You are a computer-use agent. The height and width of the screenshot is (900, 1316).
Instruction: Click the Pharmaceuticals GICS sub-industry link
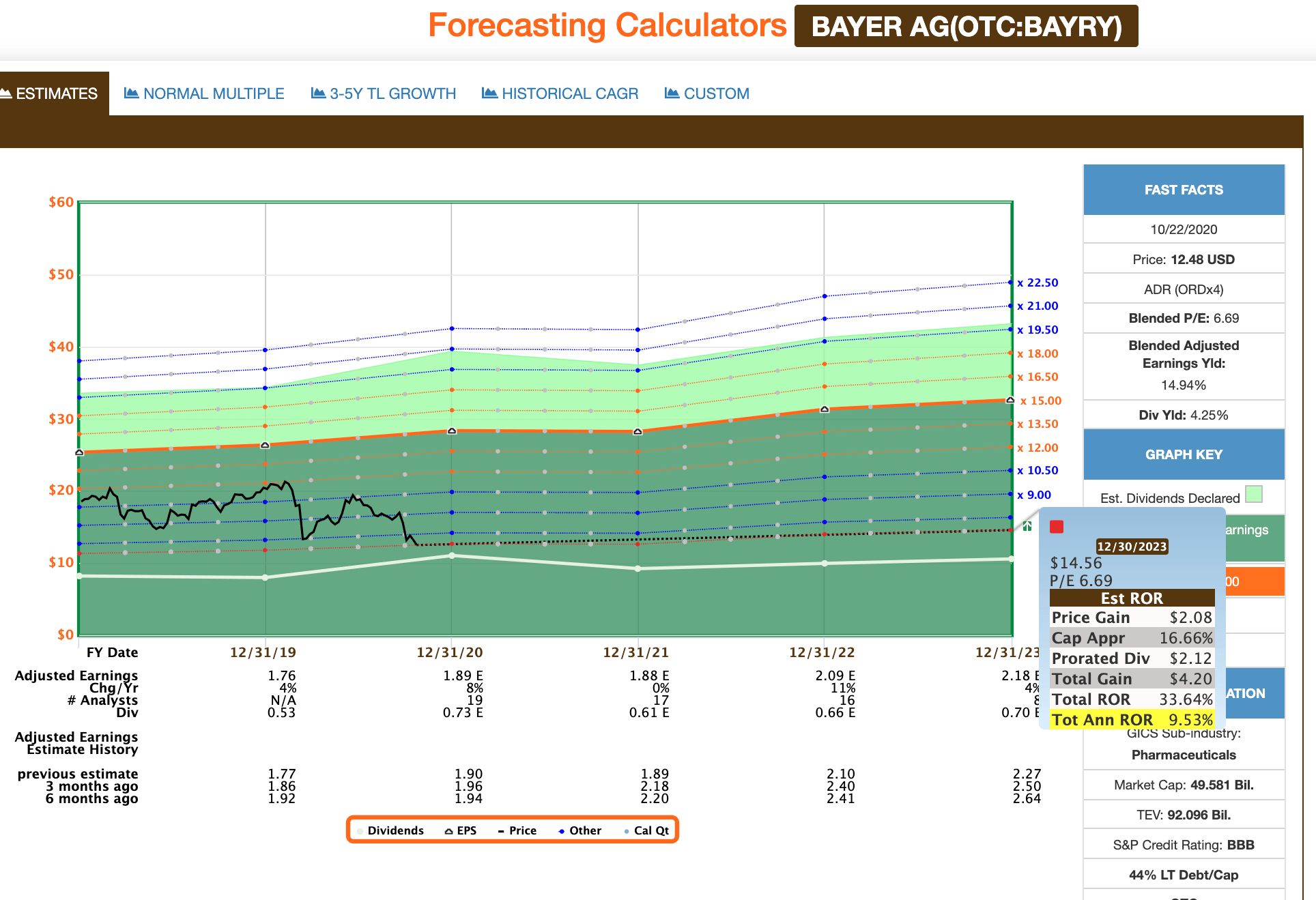click(1183, 755)
